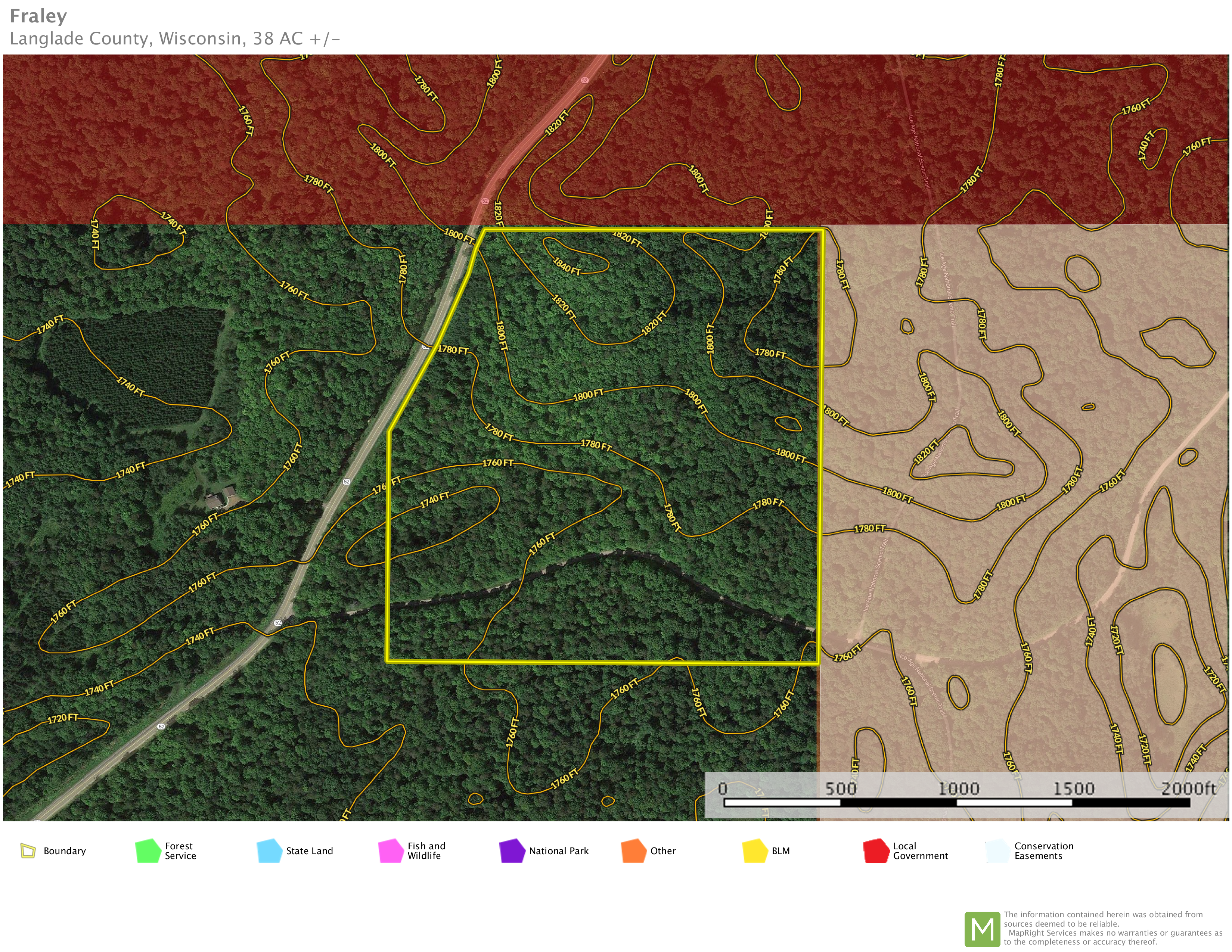Viewport: 1232px width, 952px height.
Task: Click the Langlade County, Wisconsin subtitle text
Action: pyautogui.click(x=175, y=38)
